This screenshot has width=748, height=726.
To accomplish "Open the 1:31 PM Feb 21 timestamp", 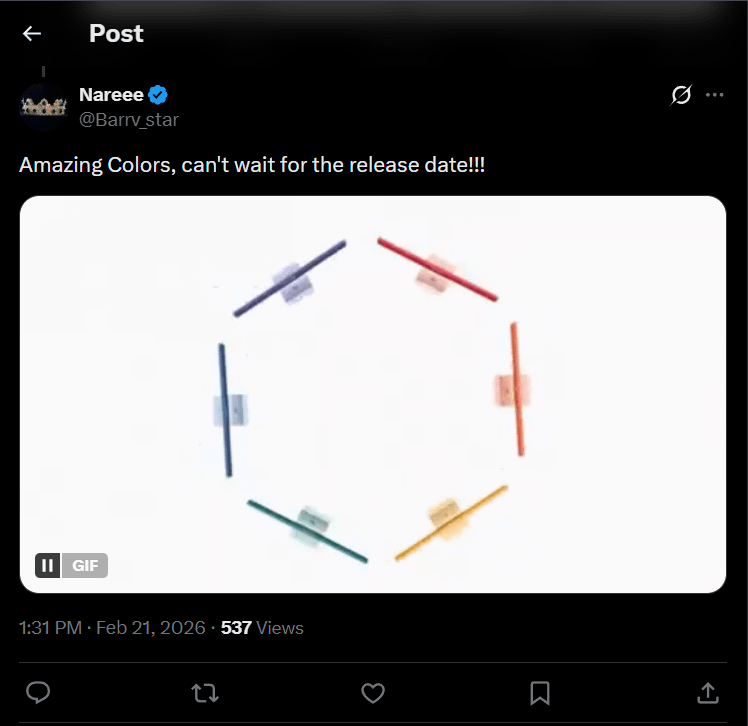I will [111, 628].
